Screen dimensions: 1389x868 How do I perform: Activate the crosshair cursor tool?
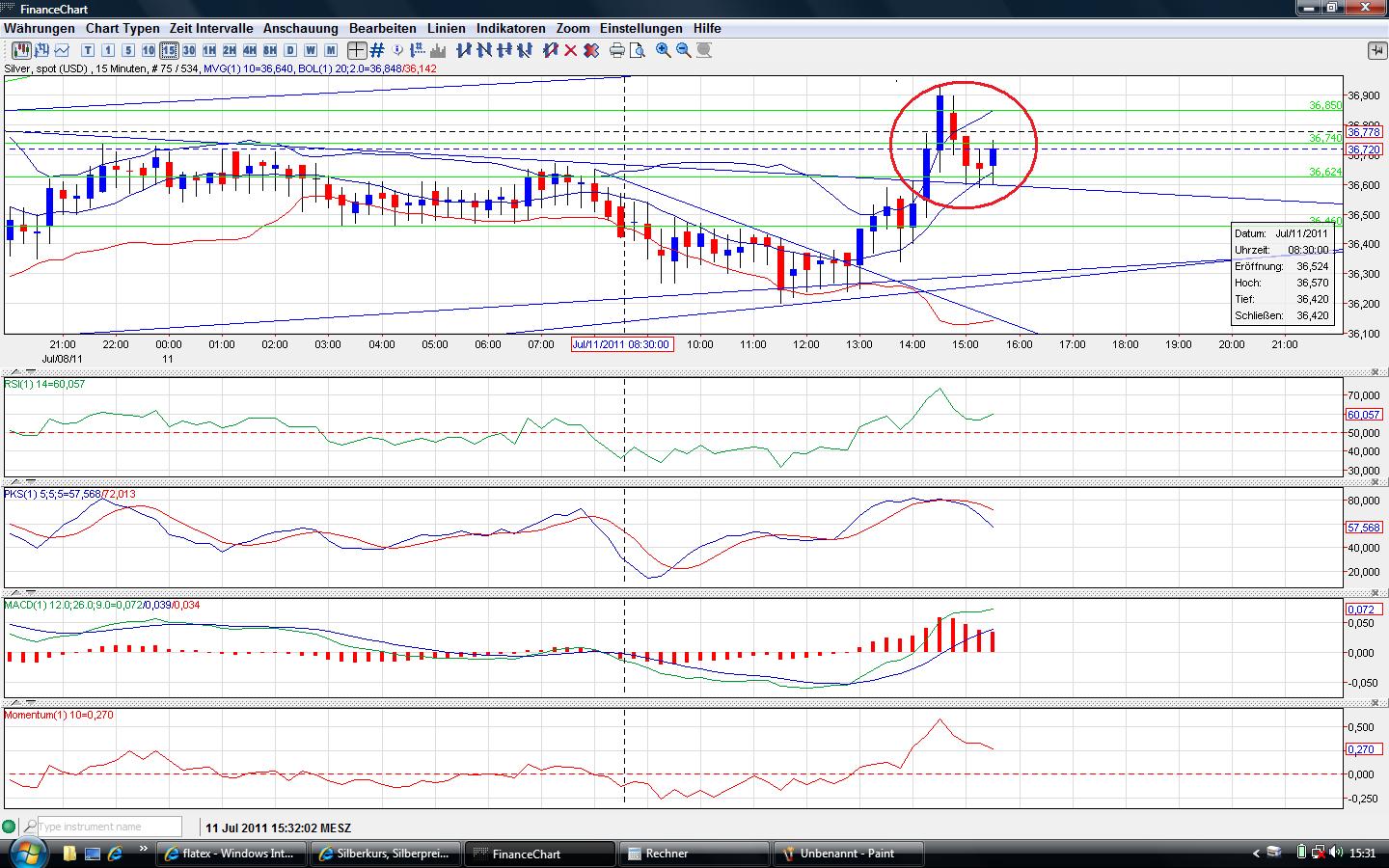tap(357, 50)
